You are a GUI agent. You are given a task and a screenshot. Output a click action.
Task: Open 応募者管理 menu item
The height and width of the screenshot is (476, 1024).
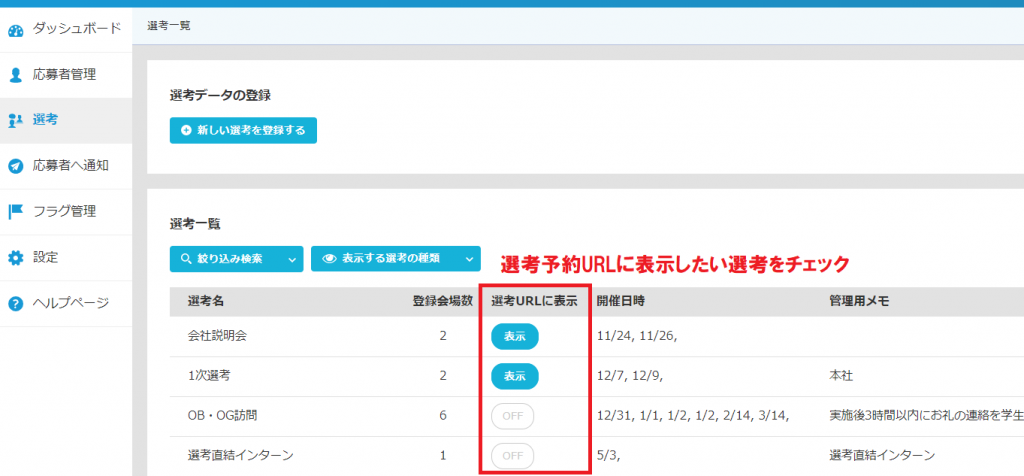[x=65, y=75]
